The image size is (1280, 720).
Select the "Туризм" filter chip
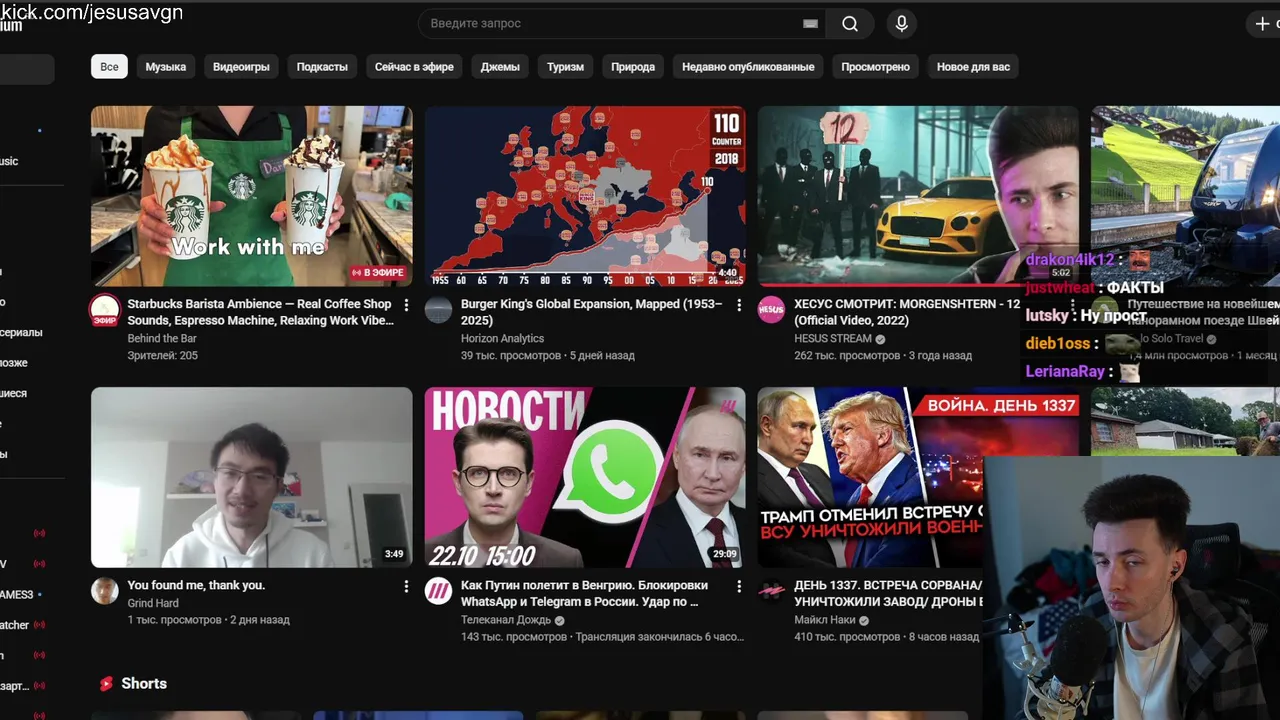[x=565, y=67]
